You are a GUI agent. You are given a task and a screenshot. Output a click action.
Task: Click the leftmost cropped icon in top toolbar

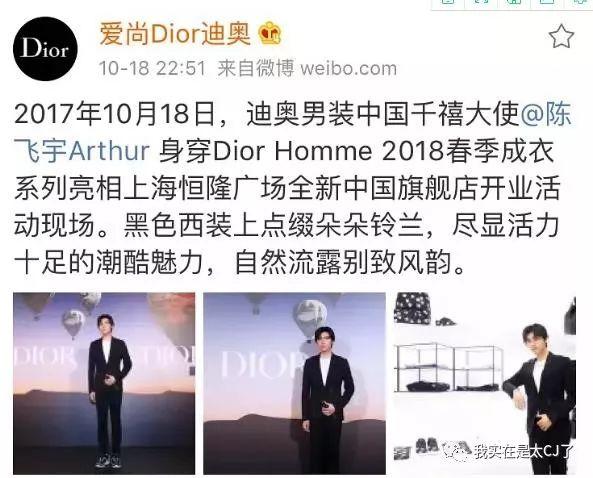[449, 2]
